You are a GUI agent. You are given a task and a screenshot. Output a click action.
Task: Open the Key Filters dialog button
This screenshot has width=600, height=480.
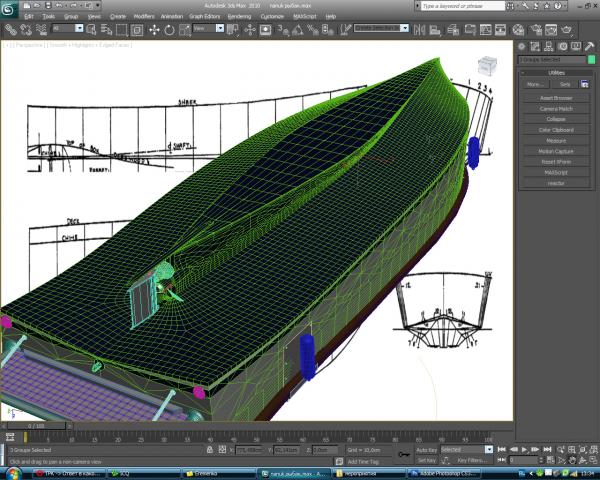[472, 460]
